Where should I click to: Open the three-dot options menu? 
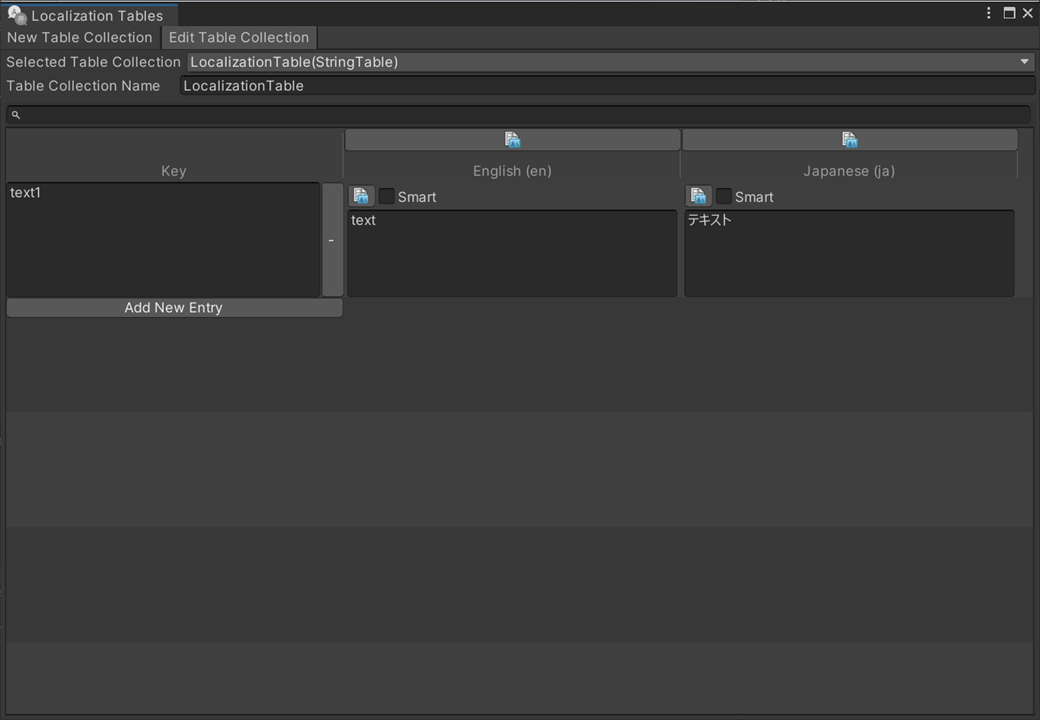pyautogui.click(x=988, y=13)
